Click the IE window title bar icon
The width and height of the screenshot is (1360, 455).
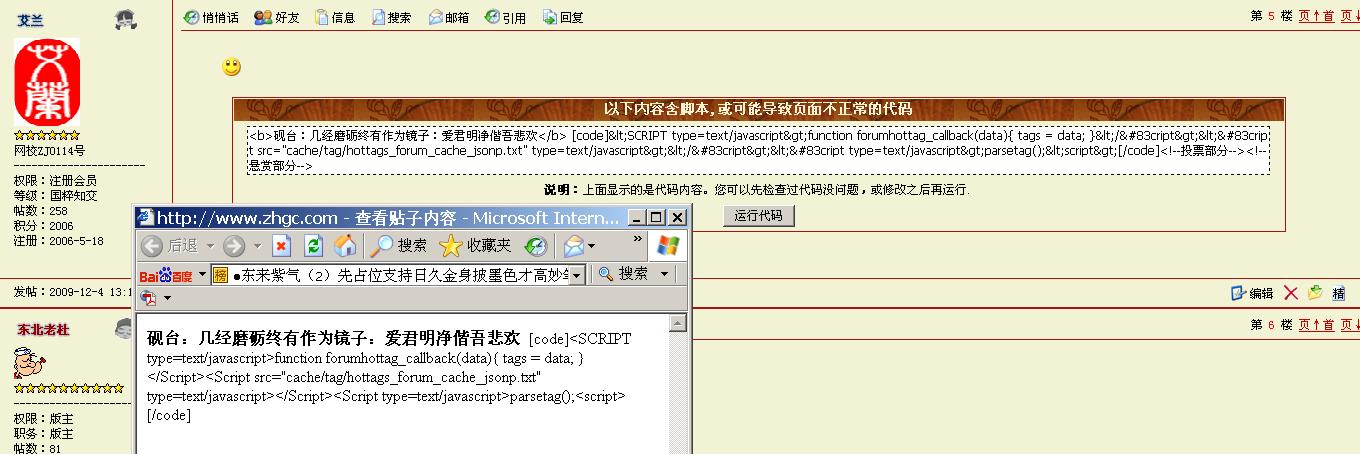[x=146, y=217]
